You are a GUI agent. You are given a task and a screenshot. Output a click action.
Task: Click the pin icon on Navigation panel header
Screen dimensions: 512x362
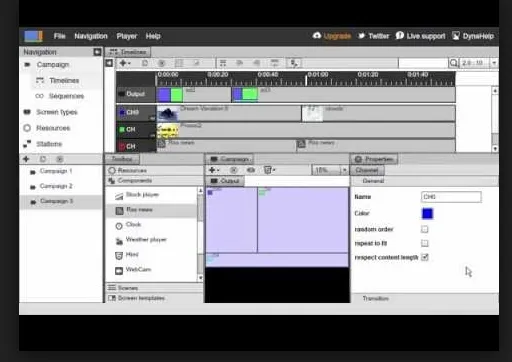point(97,52)
